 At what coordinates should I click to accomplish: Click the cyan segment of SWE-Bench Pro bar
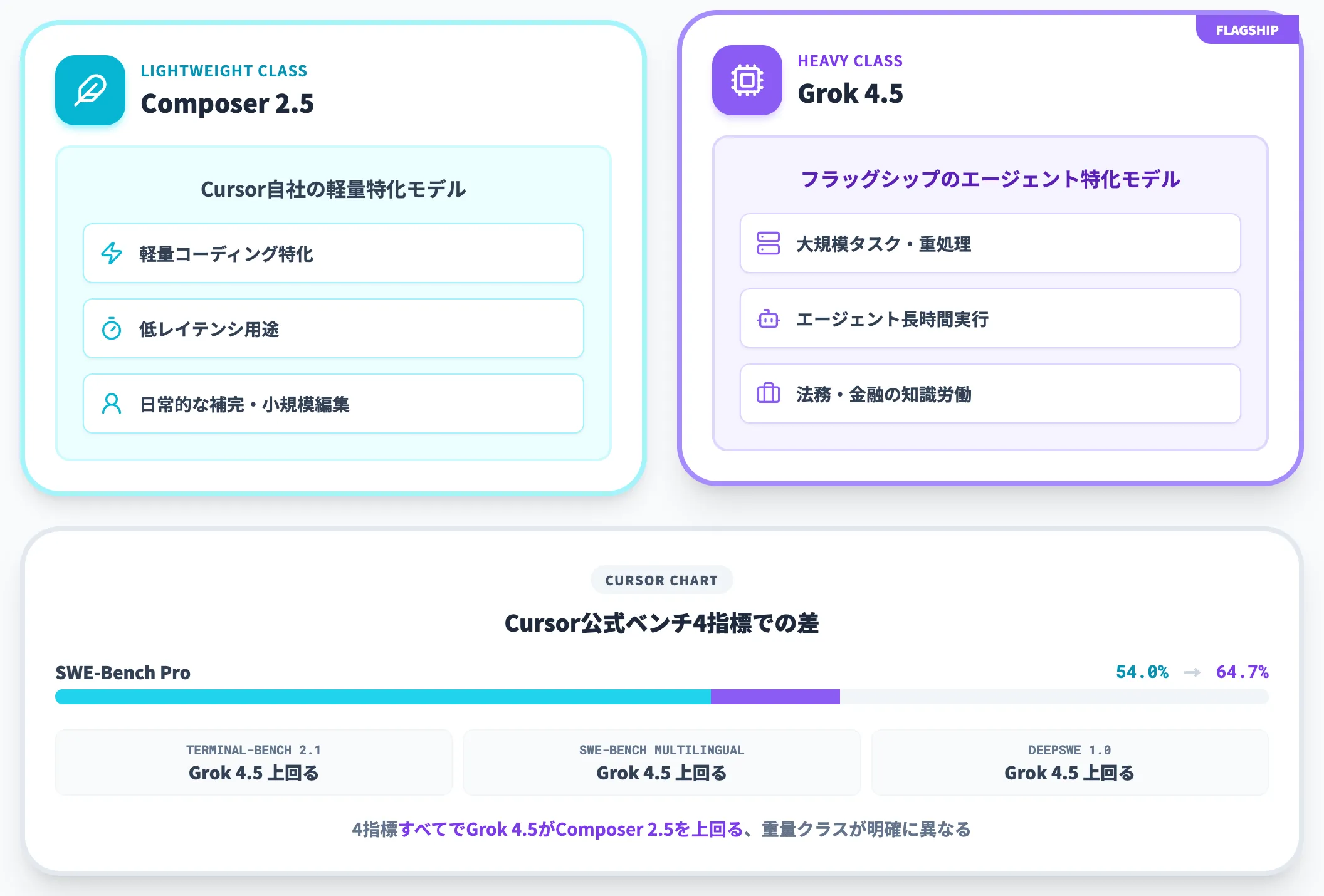[x=383, y=697]
